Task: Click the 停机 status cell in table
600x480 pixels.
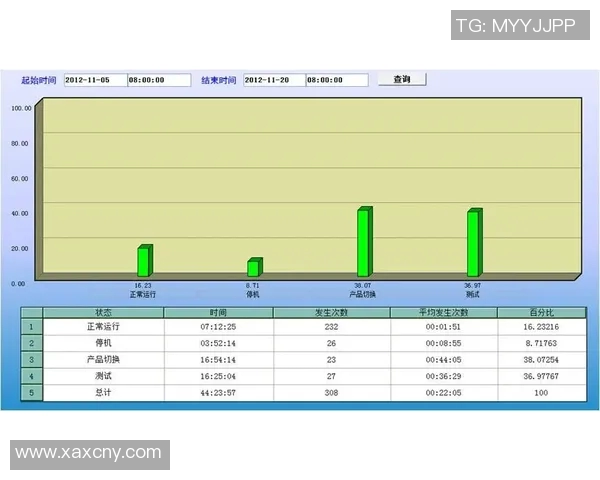Action: (103, 343)
